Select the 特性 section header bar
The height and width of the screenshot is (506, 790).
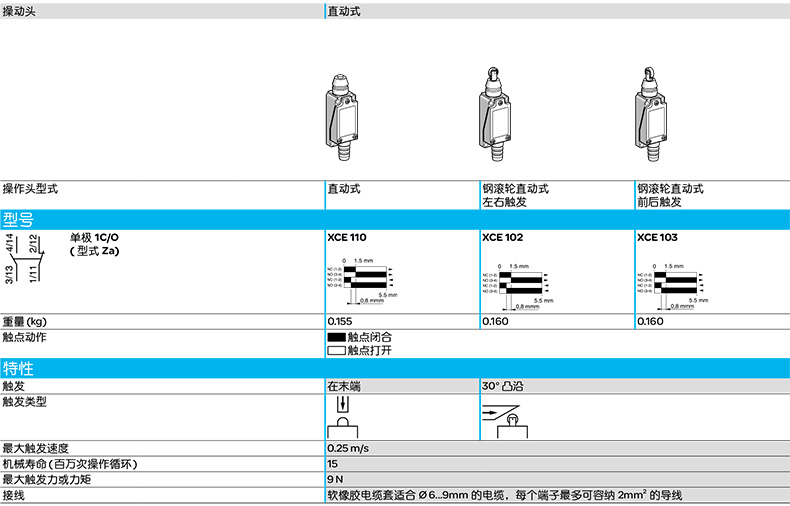coord(395,369)
